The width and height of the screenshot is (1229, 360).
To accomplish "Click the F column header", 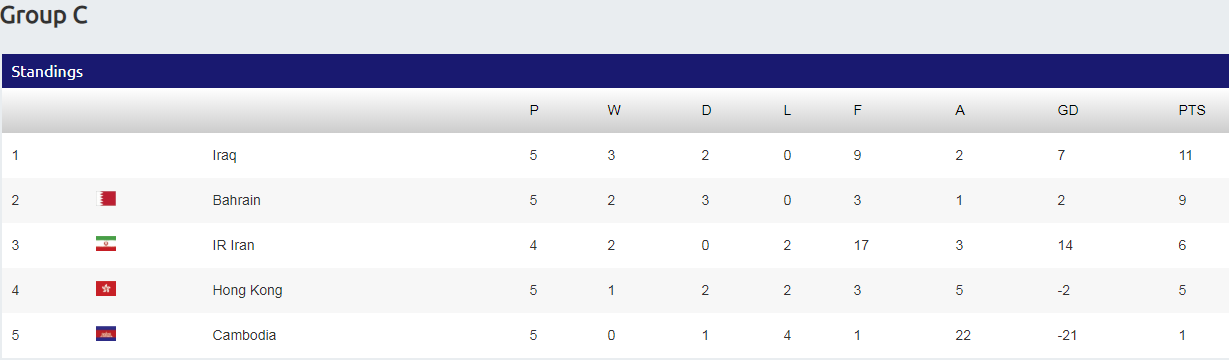I will click(857, 111).
